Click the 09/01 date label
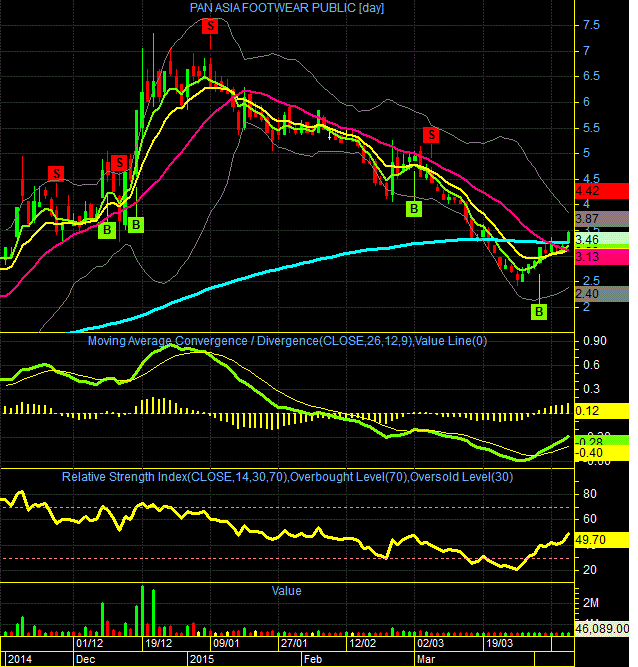The height and width of the screenshot is (667, 638). [226, 643]
